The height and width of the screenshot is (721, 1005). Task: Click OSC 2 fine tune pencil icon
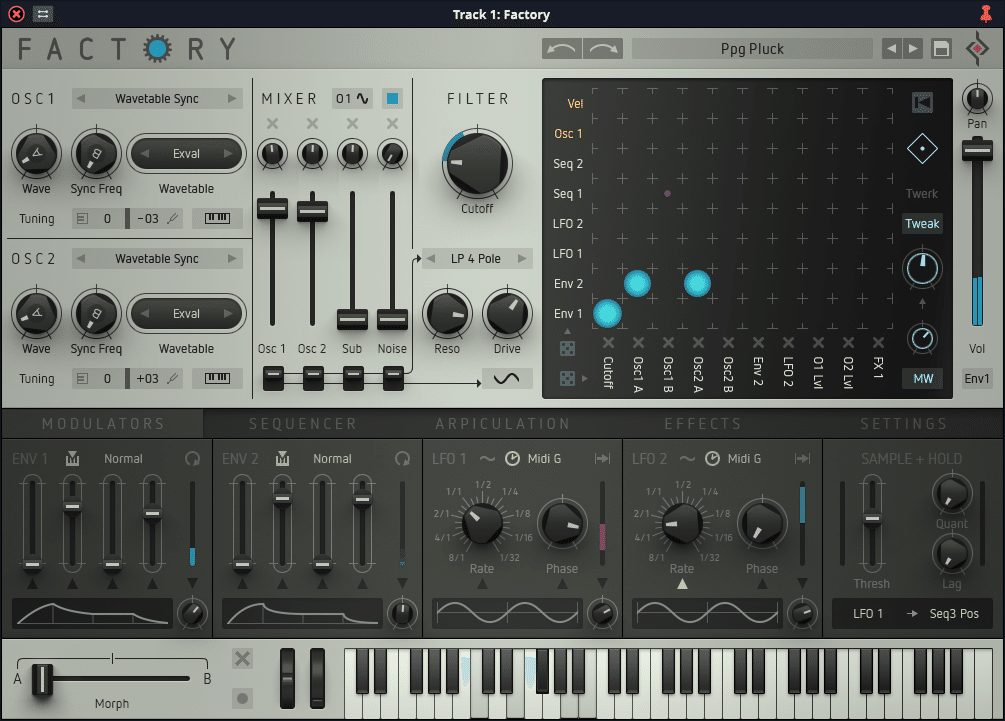[172, 378]
